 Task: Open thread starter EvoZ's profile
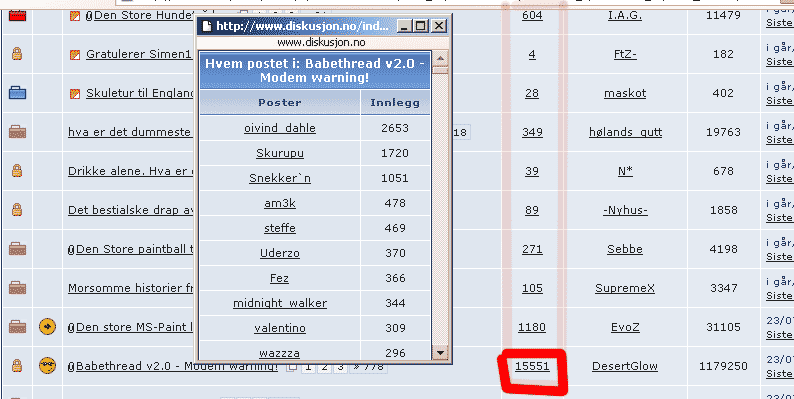click(625, 327)
